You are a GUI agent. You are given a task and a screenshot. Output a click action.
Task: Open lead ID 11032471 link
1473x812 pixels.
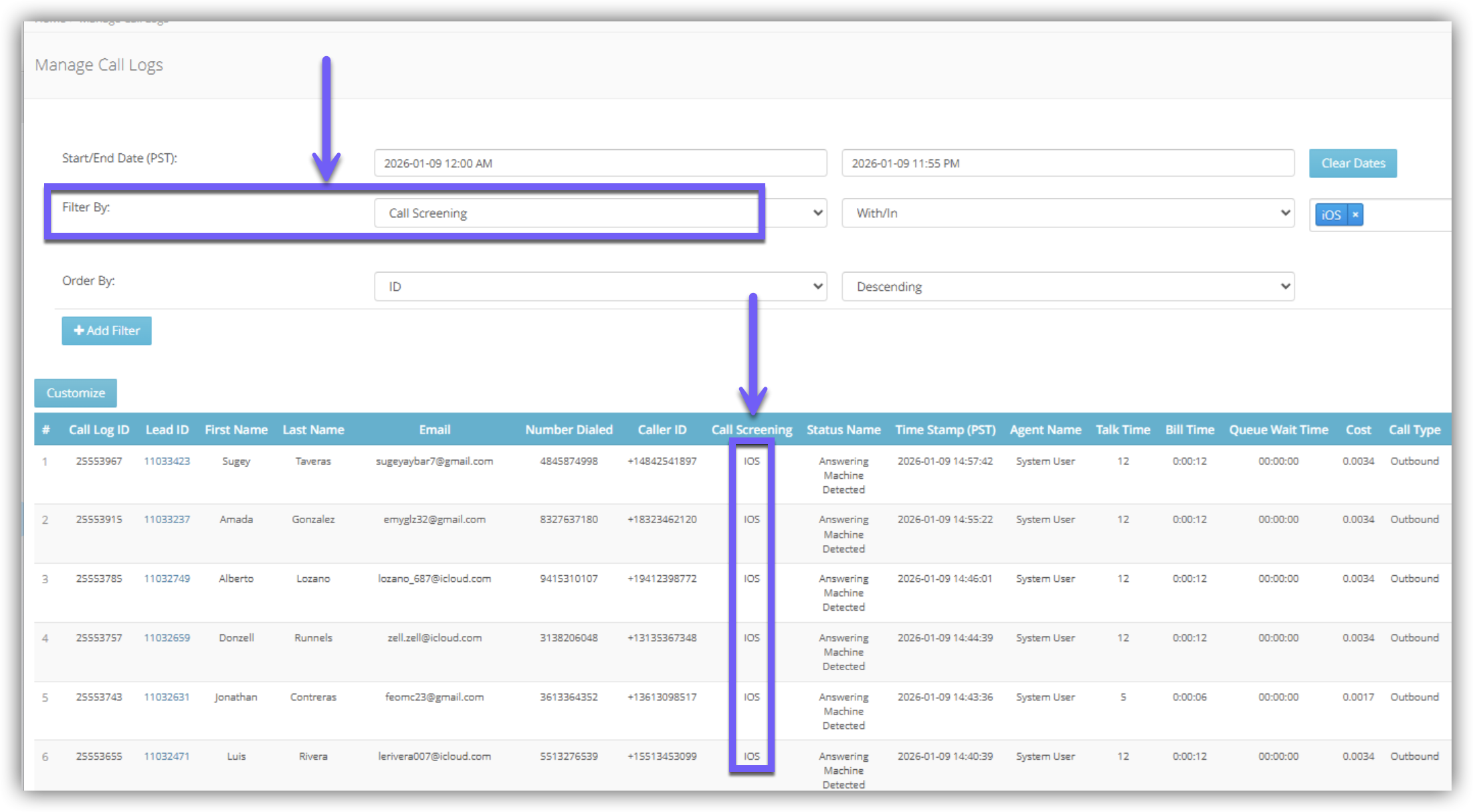[x=167, y=756]
